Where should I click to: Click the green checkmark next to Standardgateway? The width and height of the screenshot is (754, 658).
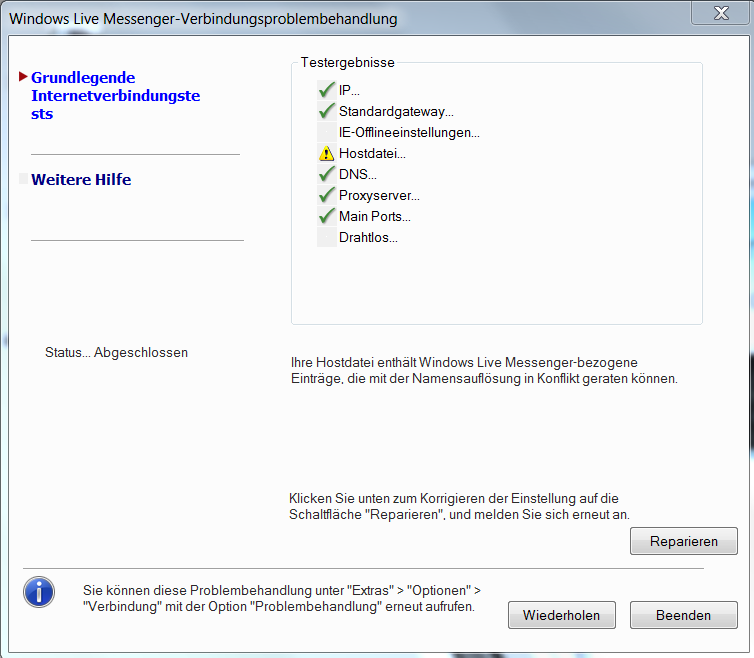coord(327,111)
